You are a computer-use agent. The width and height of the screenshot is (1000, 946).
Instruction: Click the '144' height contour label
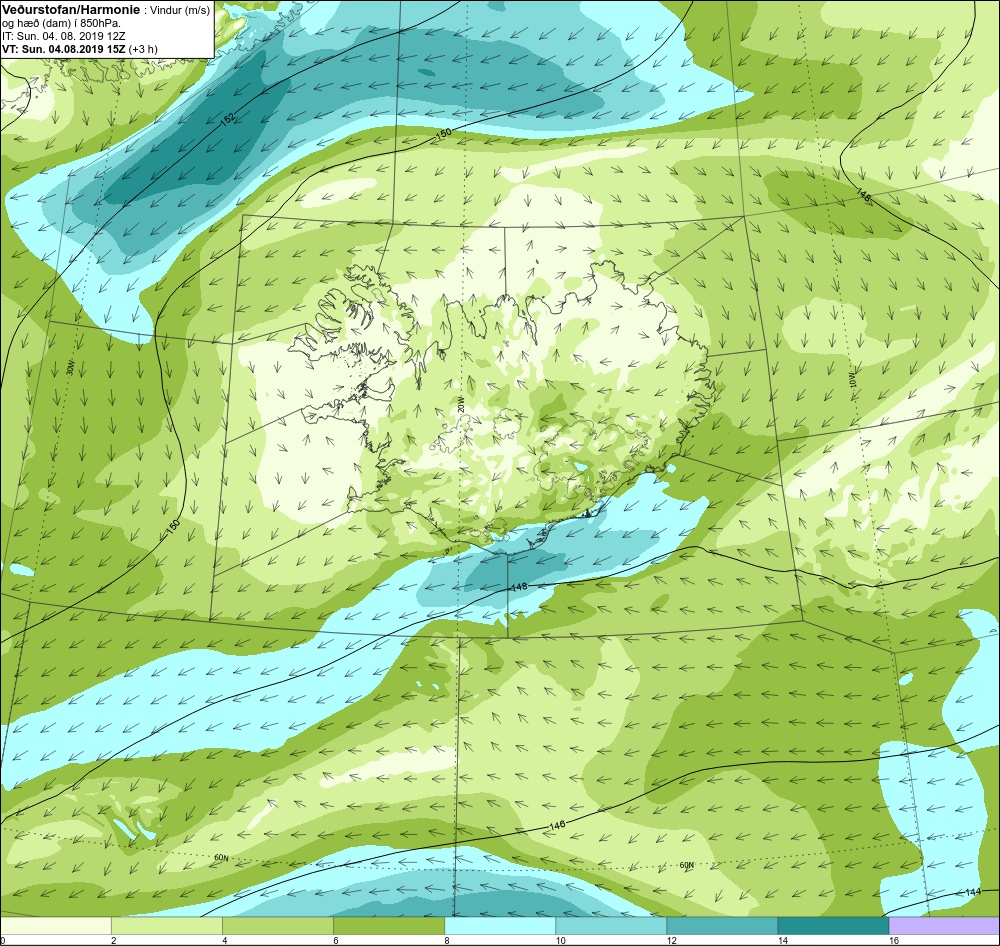(x=973, y=892)
